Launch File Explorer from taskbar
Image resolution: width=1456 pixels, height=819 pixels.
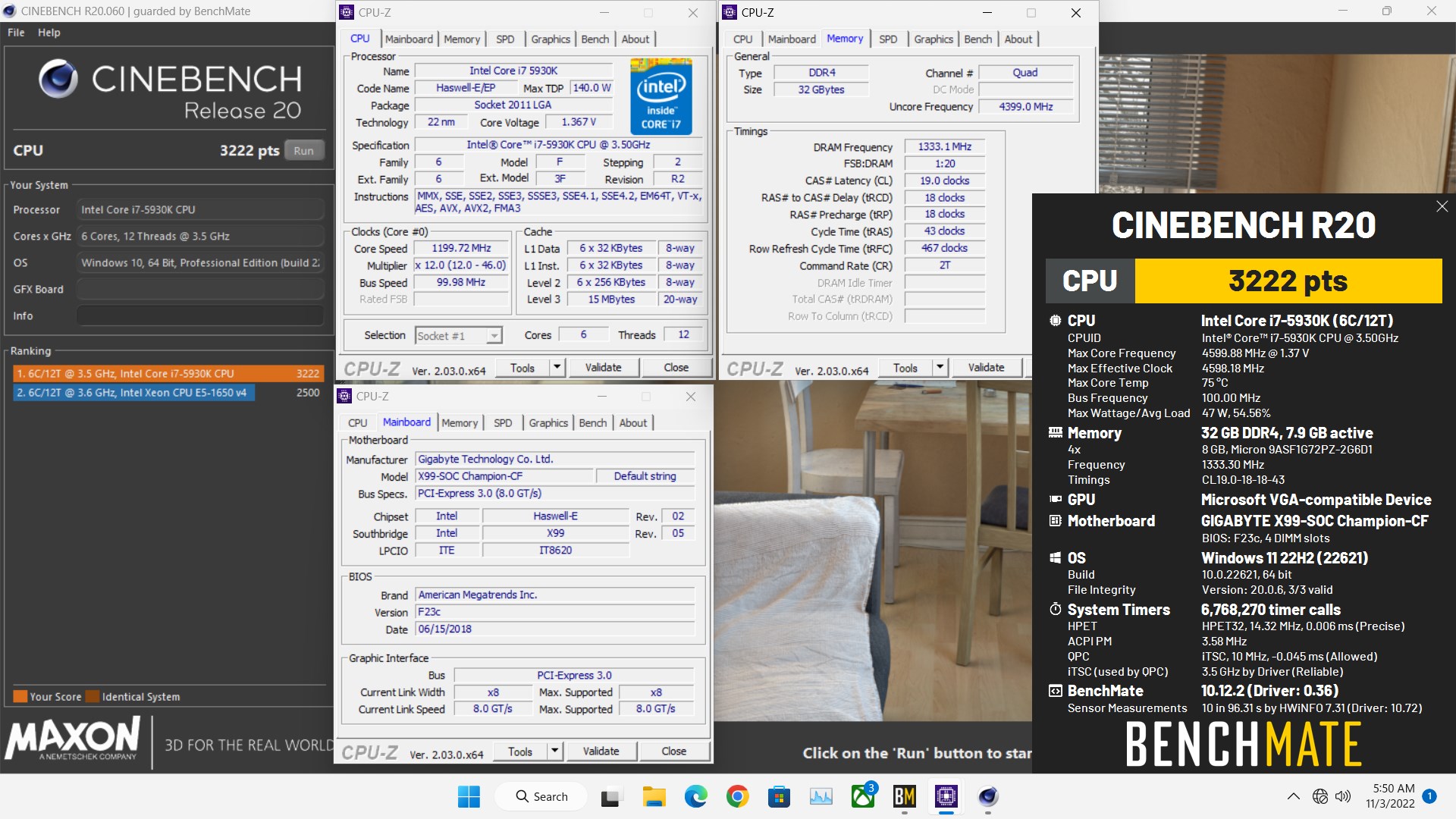coord(654,796)
